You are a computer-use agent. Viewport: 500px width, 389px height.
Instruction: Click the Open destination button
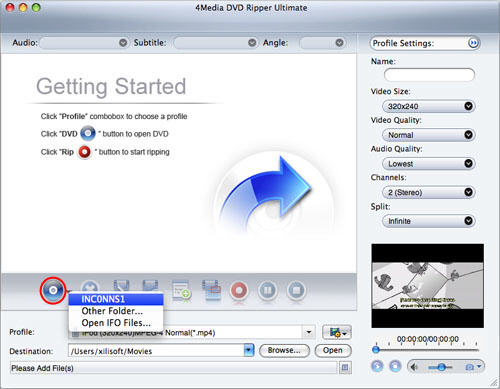tap(333, 350)
